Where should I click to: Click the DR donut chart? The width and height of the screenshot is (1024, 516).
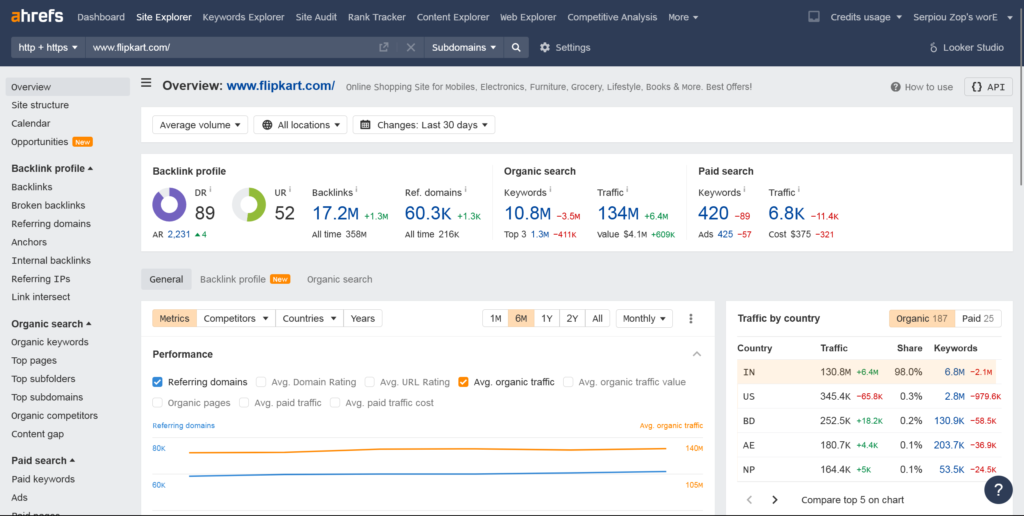click(x=169, y=205)
